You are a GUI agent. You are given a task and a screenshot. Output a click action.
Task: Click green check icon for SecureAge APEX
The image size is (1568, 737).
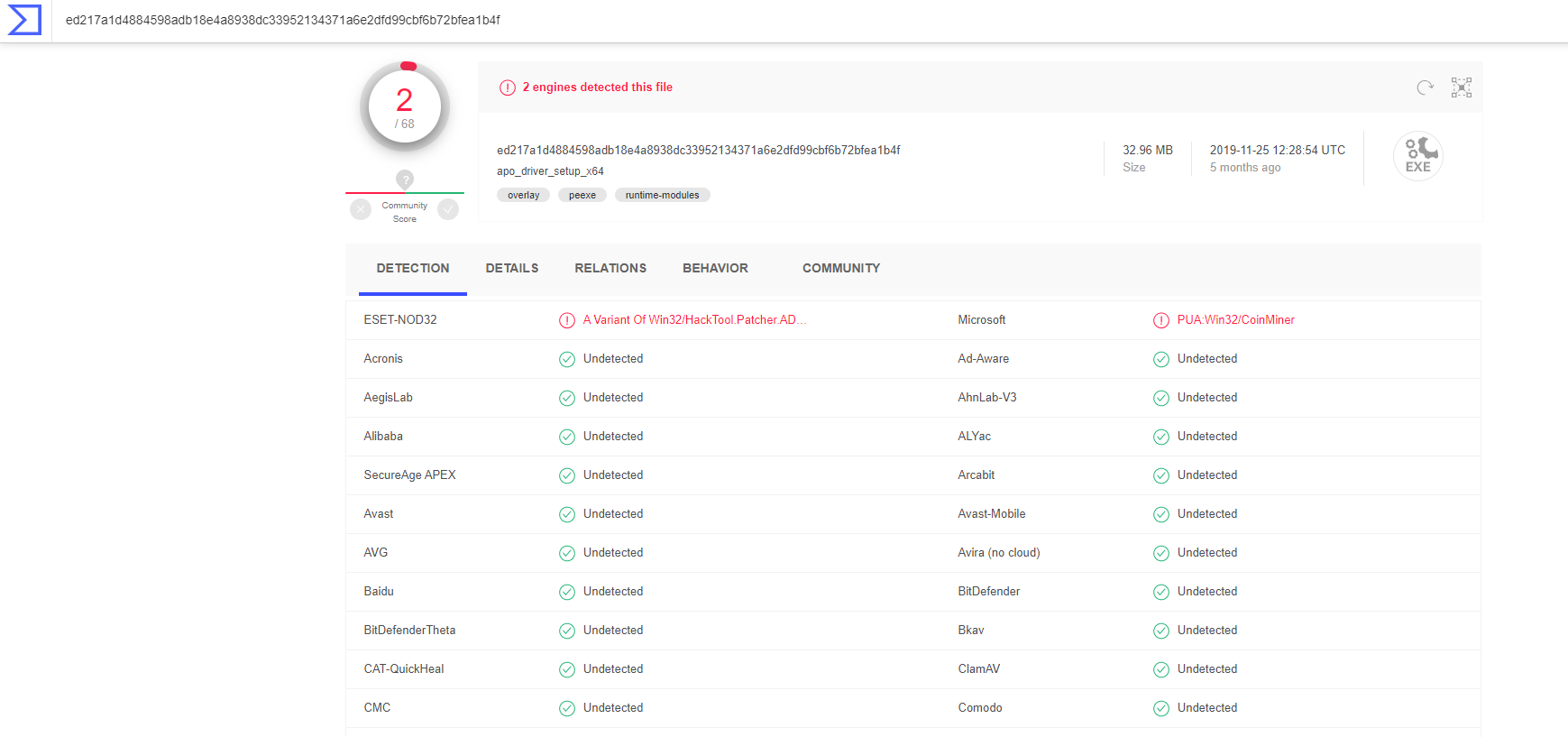(x=567, y=475)
